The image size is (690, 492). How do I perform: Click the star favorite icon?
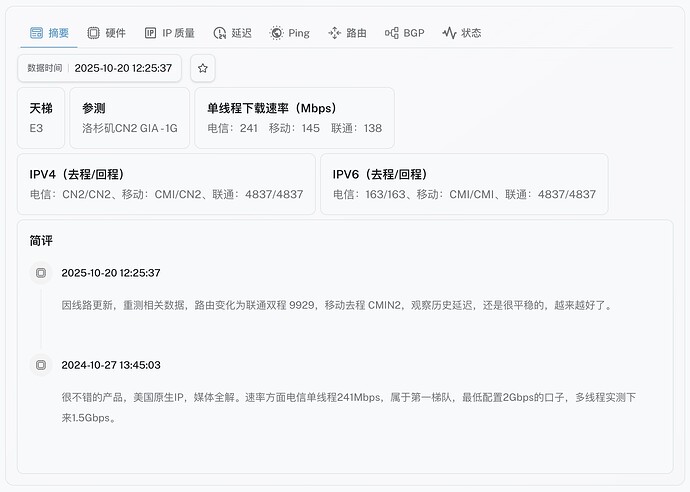pyautogui.click(x=203, y=68)
